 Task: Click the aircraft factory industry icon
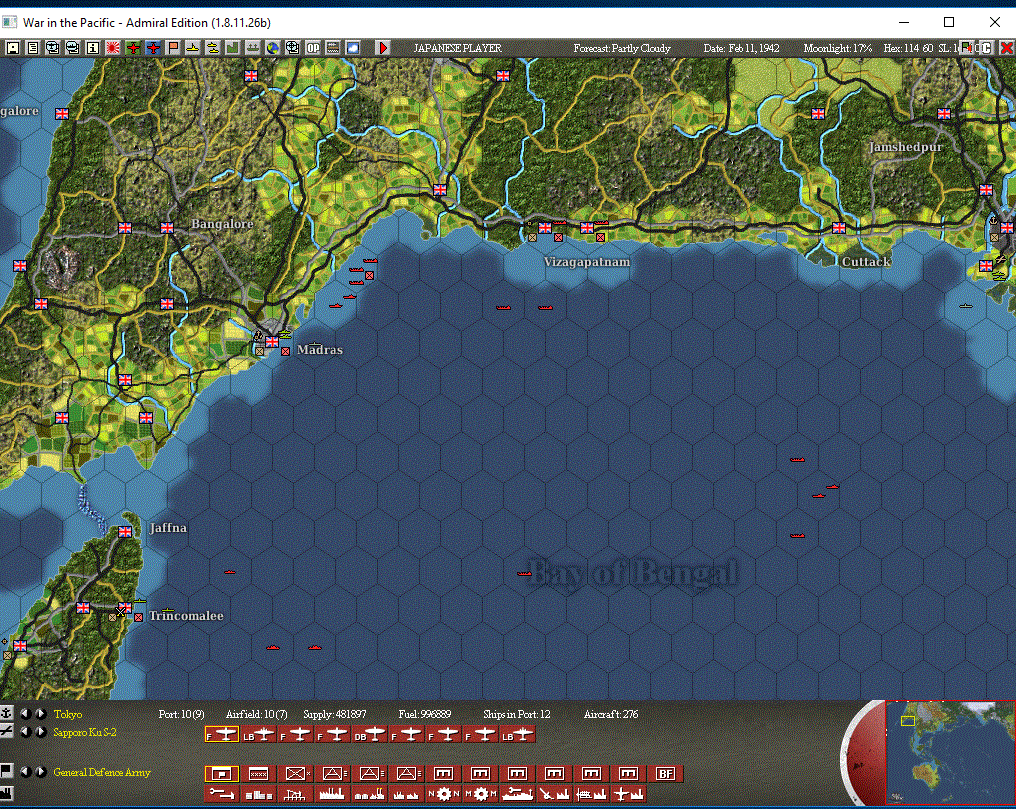(x=629, y=793)
